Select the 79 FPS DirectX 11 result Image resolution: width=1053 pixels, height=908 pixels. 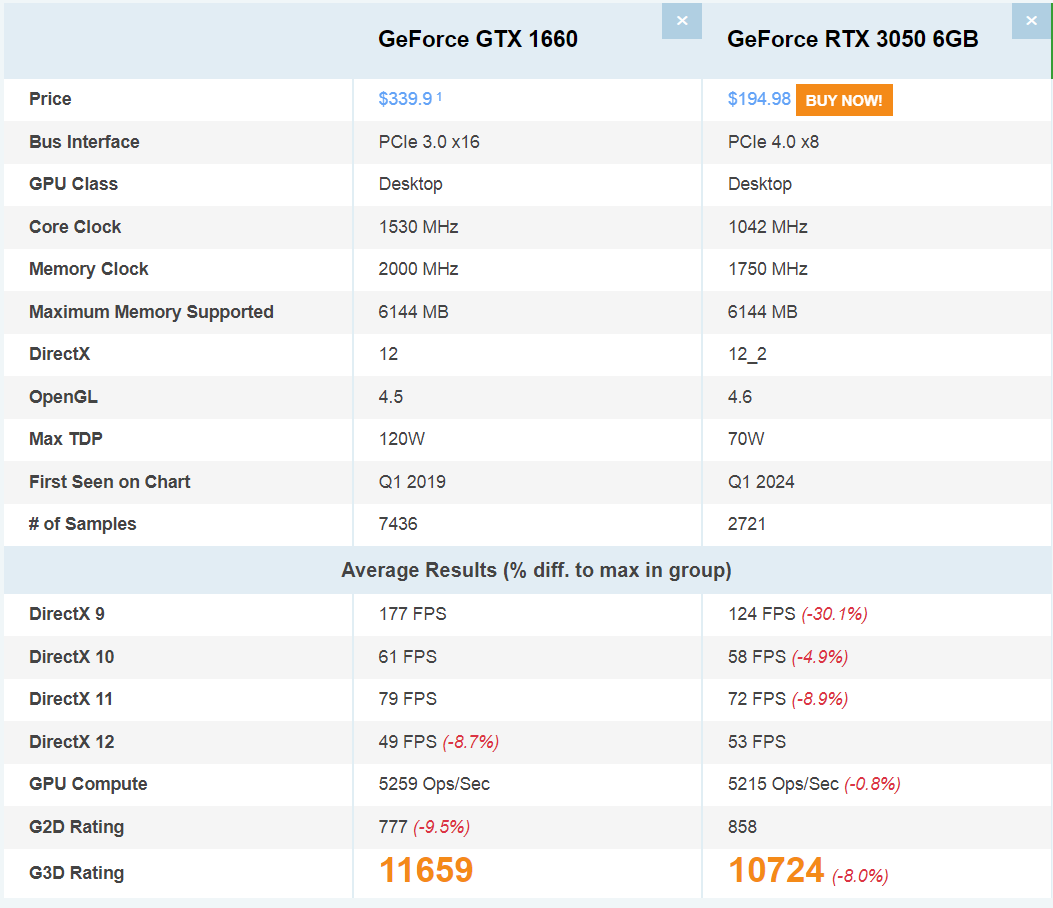coord(408,699)
